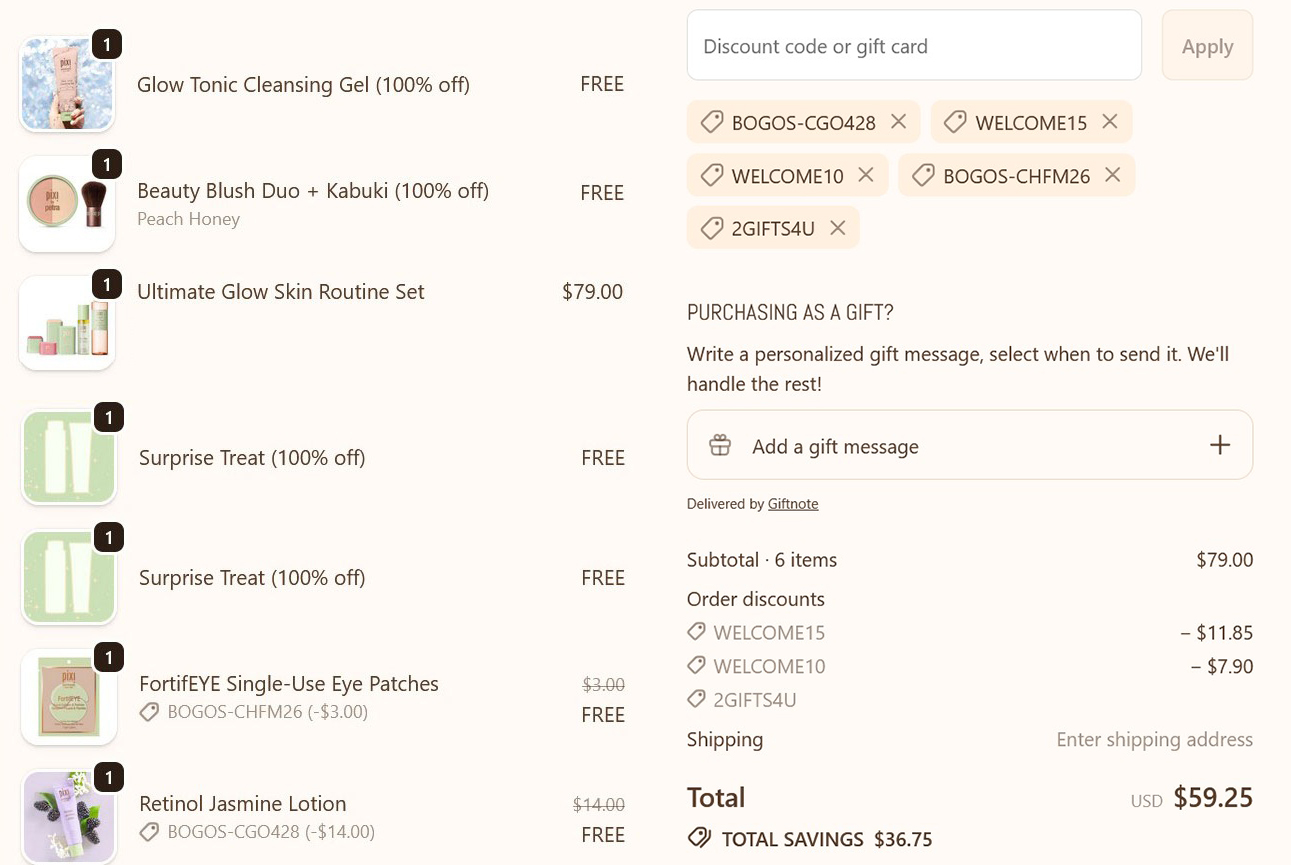This screenshot has height=865, width=1291.
Task: Remove the WELCOME10 code chip
Action: coord(865,175)
